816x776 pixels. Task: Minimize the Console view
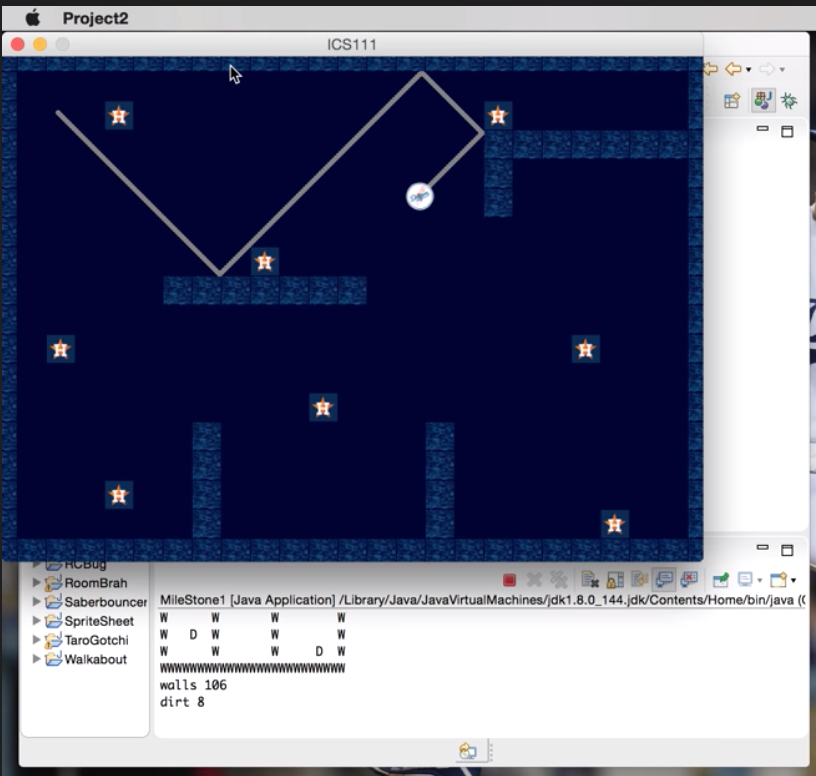(762, 547)
